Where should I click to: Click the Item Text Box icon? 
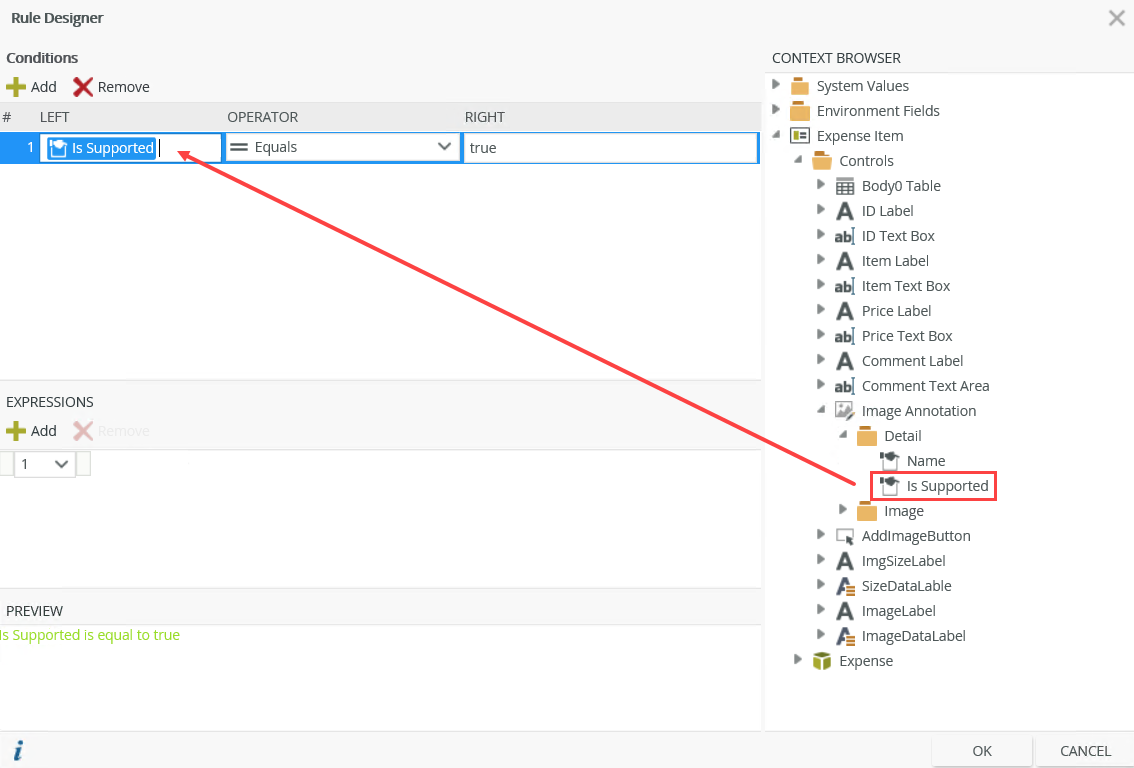pyautogui.click(x=844, y=286)
